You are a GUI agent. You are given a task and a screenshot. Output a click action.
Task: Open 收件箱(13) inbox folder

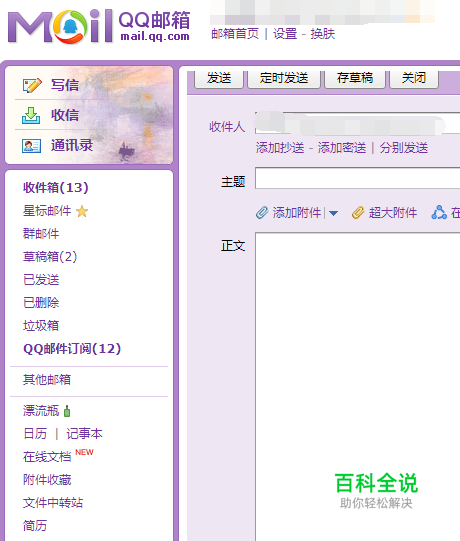coord(56,188)
